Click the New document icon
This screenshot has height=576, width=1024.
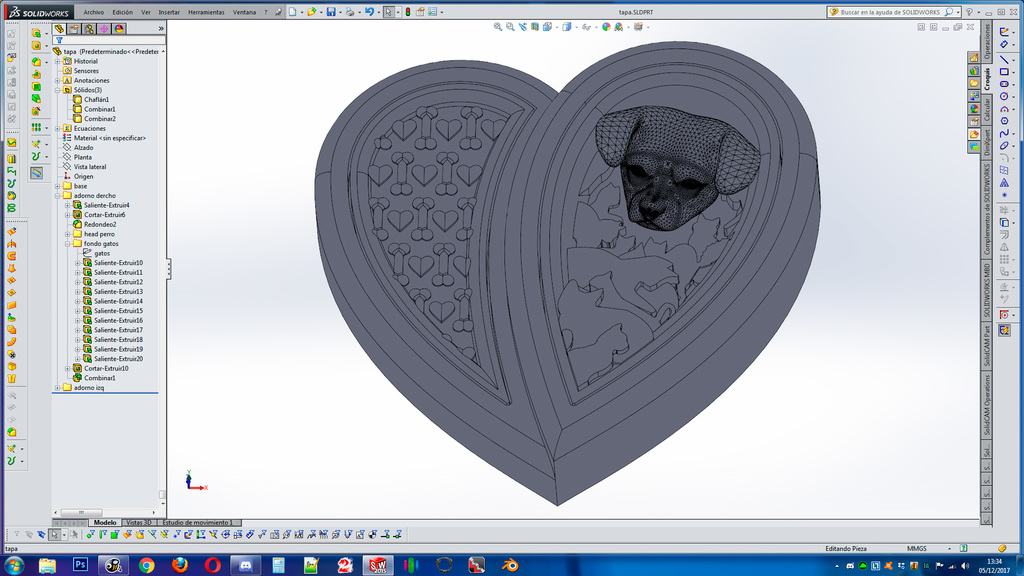tap(294, 12)
